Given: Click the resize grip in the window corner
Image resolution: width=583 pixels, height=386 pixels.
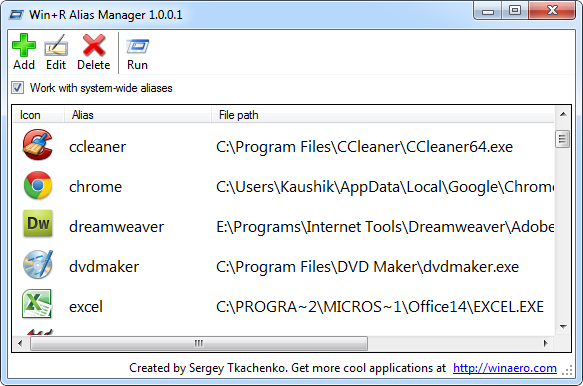Looking at the screenshot, I should tap(567, 370).
